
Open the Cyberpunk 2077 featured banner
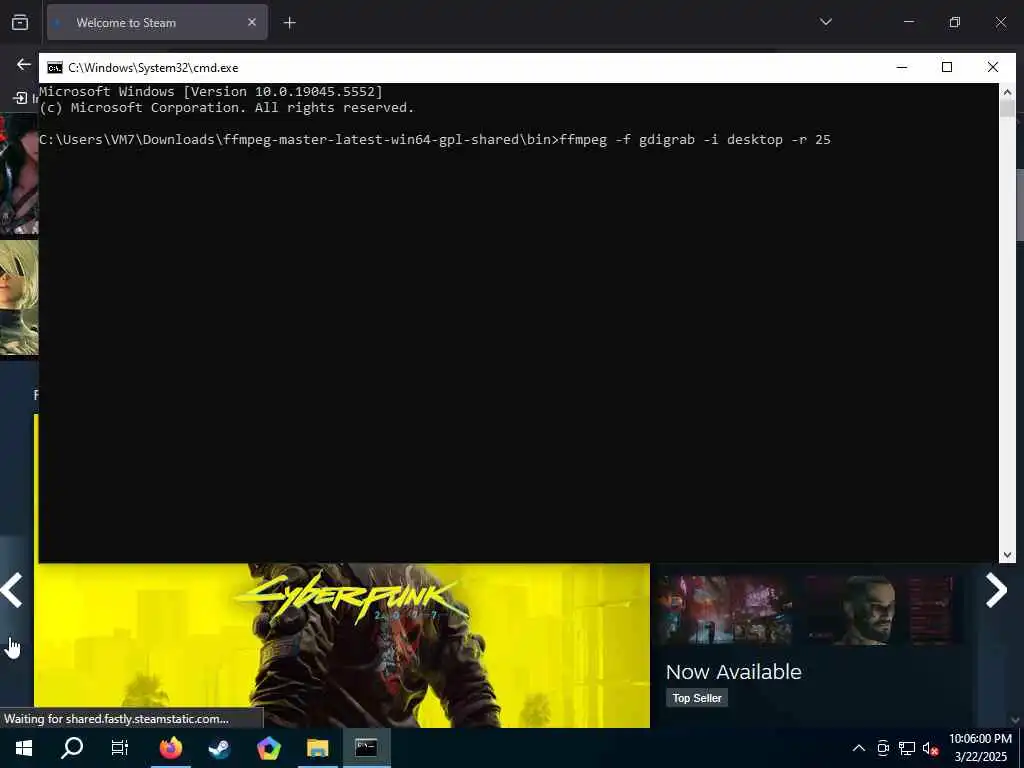[342, 645]
